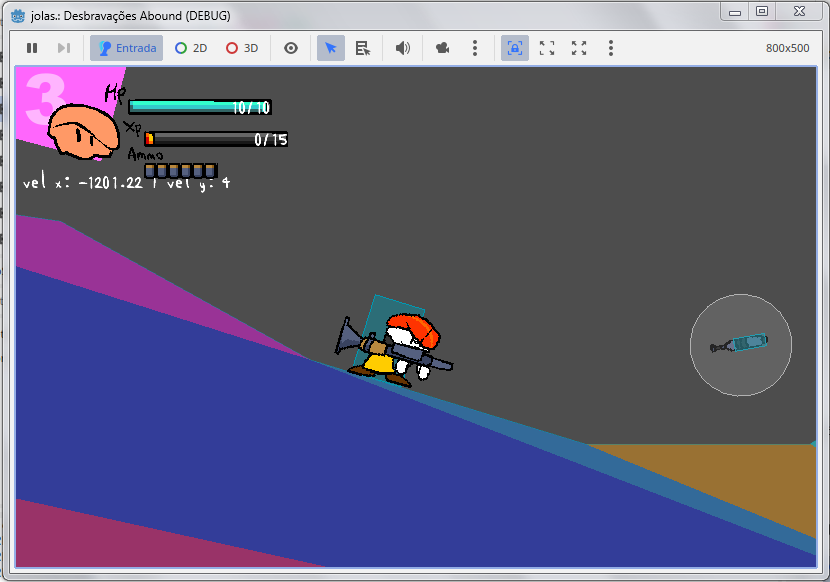Image resolution: width=830 pixels, height=582 pixels.
Task: Maximize the game window
Action: (762, 11)
